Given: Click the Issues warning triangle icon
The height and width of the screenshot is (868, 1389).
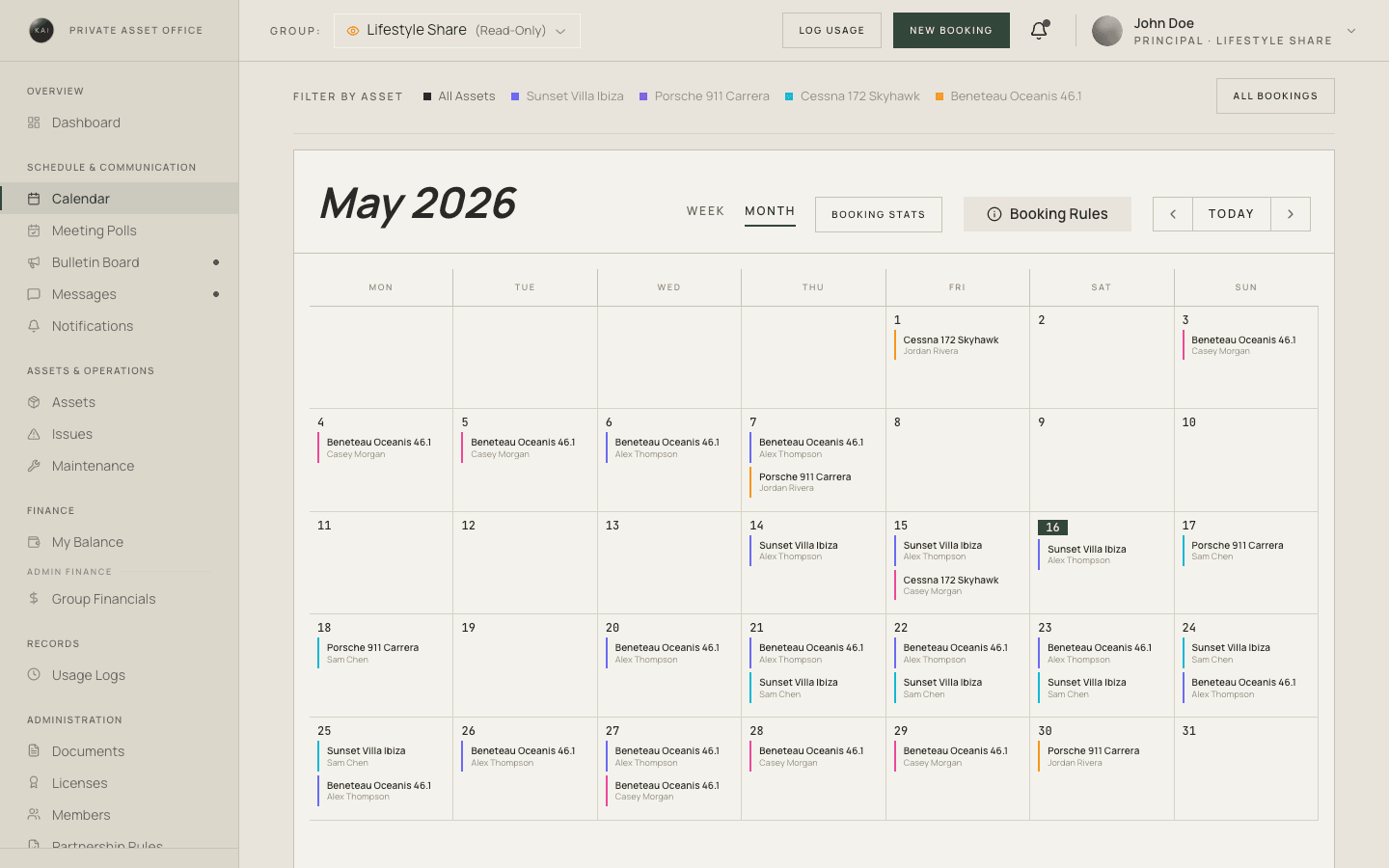Looking at the screenshot, I should coord(34,434).
